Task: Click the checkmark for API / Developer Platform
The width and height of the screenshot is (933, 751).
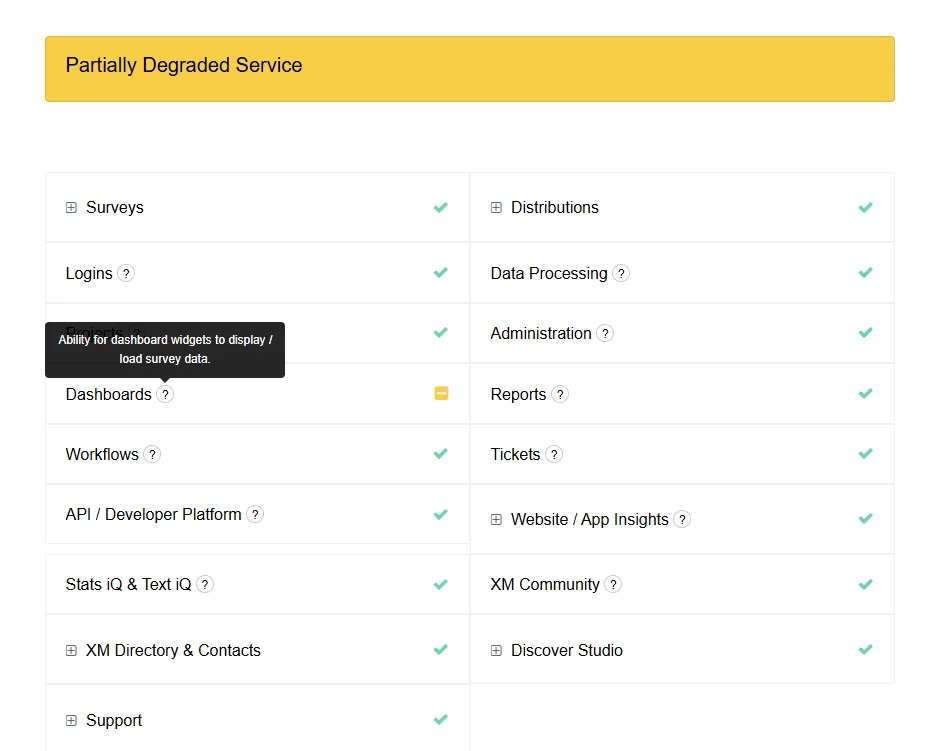Action: coord(441,515)
